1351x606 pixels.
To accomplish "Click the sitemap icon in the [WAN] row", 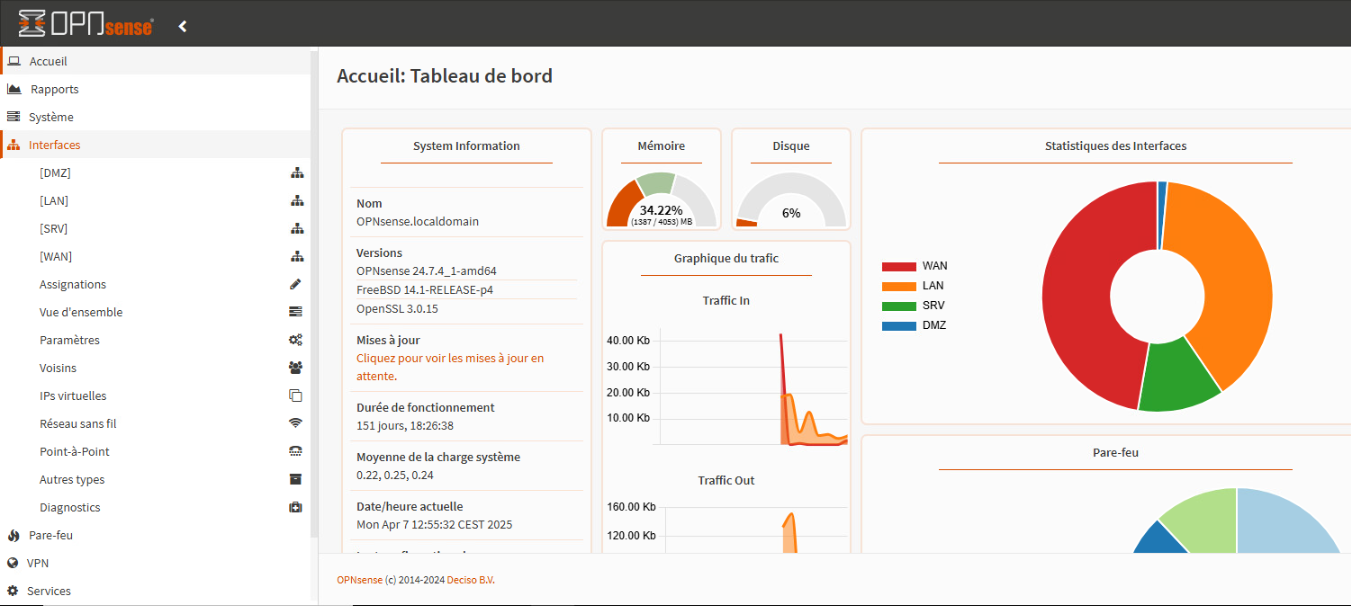I will (297, 257).
